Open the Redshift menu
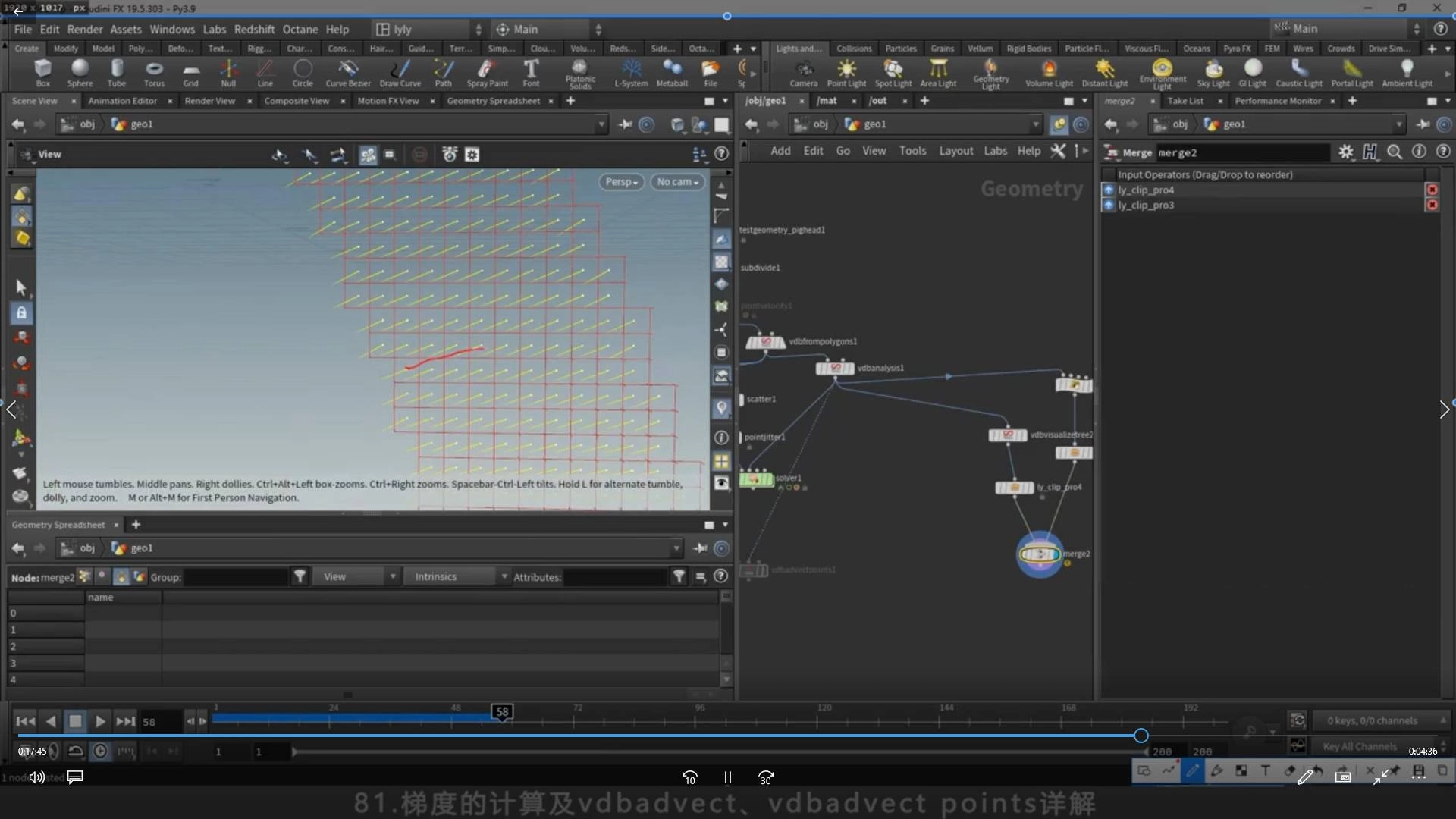This screenshot has height=819, width=1456. click(x=254, y=30)
